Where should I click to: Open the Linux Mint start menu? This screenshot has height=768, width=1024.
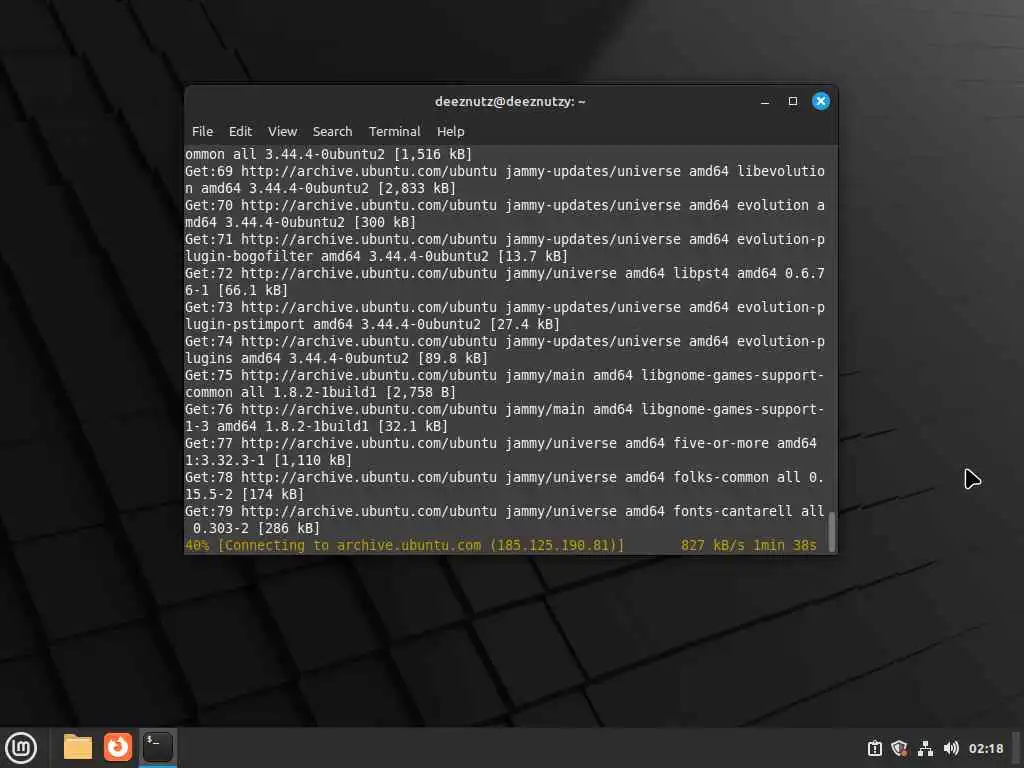click(21, 748)
